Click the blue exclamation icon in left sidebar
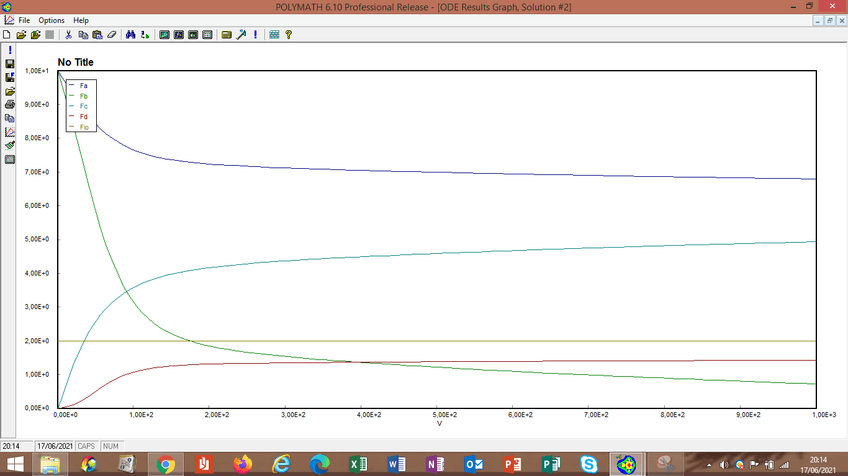The image size is (848, 476). (10, 49)
